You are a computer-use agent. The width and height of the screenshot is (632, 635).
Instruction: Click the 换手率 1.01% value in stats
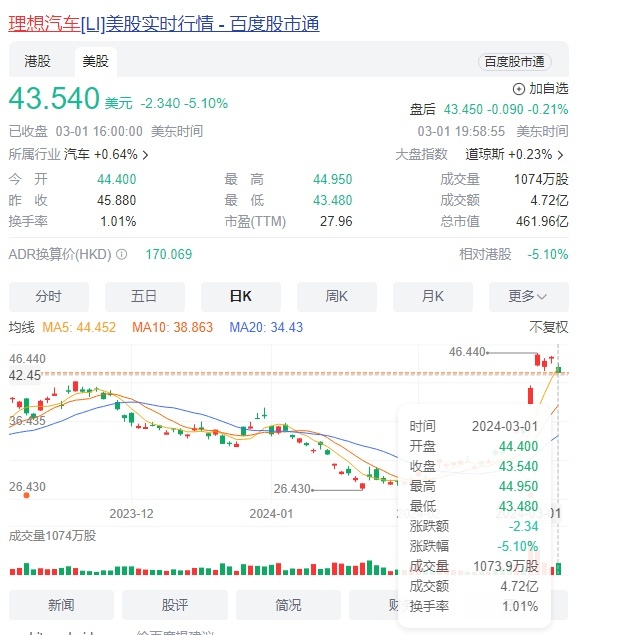point(118,222)
